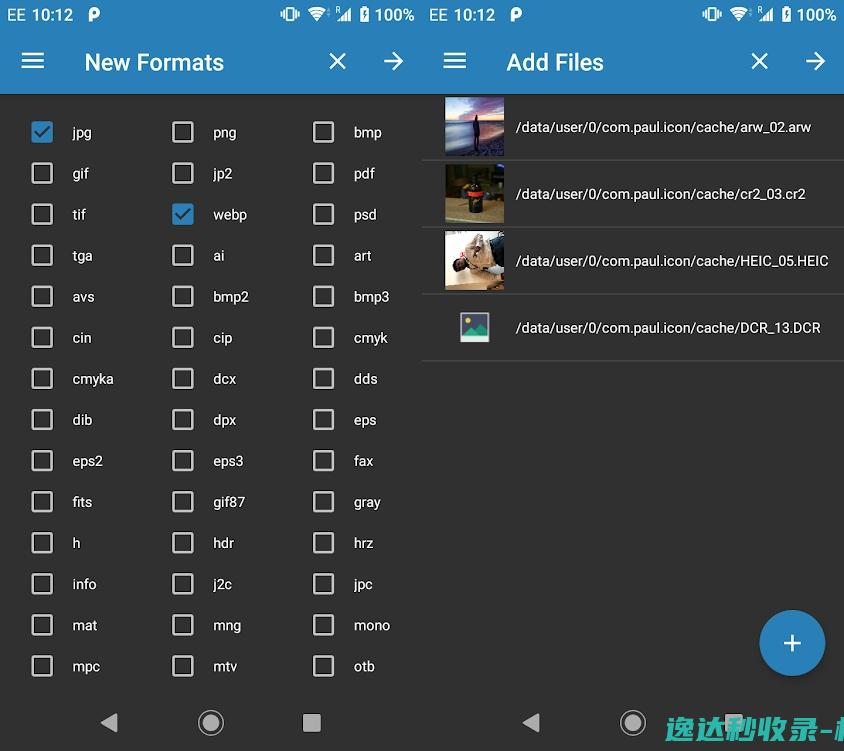Tap the fits format label

tap(82, 502)
